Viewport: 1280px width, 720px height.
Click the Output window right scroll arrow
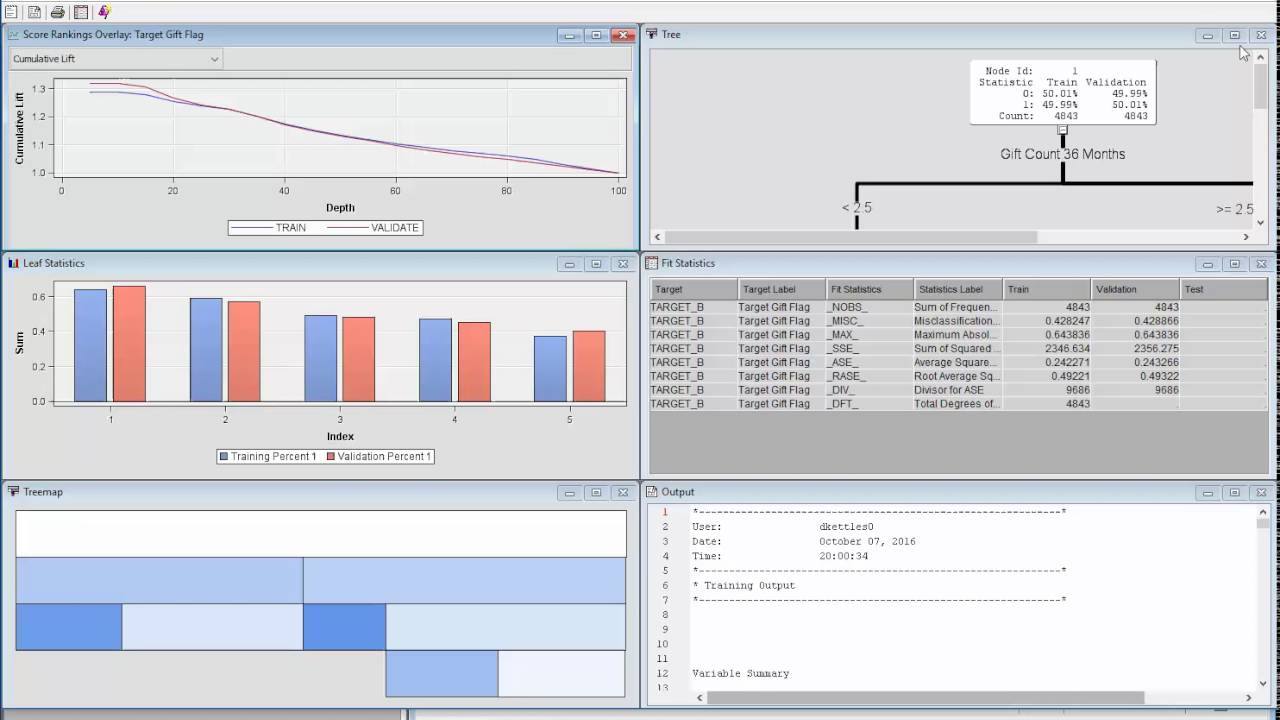click(x=1247, y=697)
